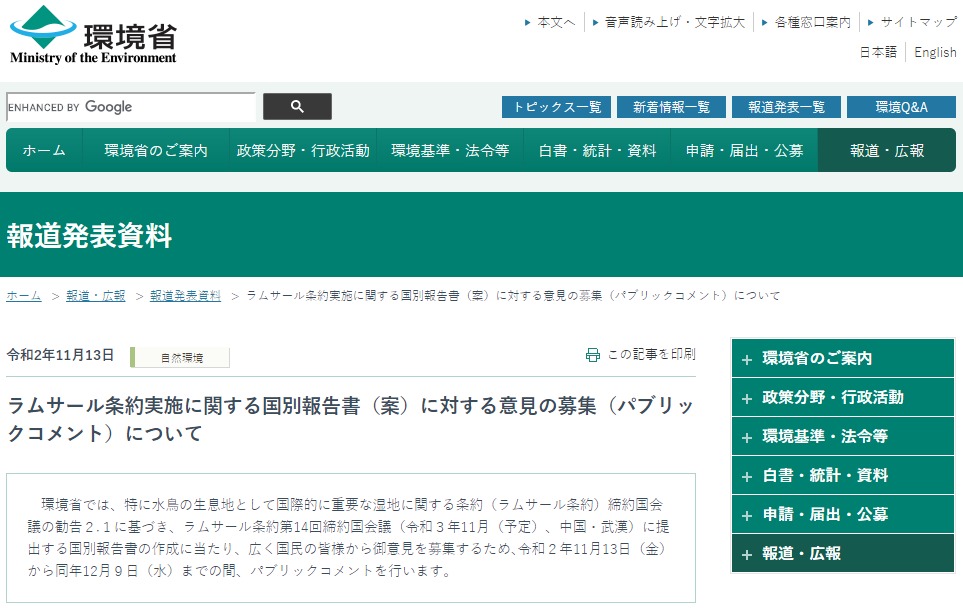Click the Ministry of the Environment logo
Viewport: 963px width, 608px height.
click(93, 36)
